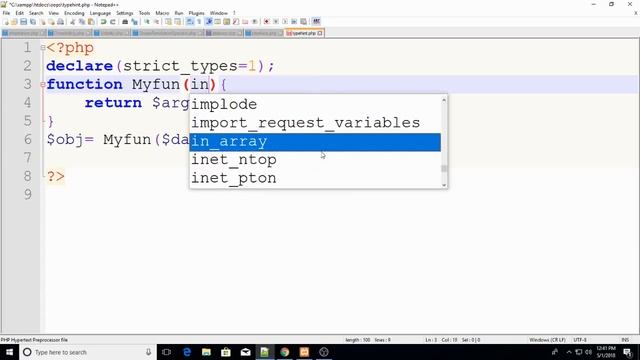This screenshot has width=640, height=360.
Task: Open the Settings menu
Action: click(124, 13)
